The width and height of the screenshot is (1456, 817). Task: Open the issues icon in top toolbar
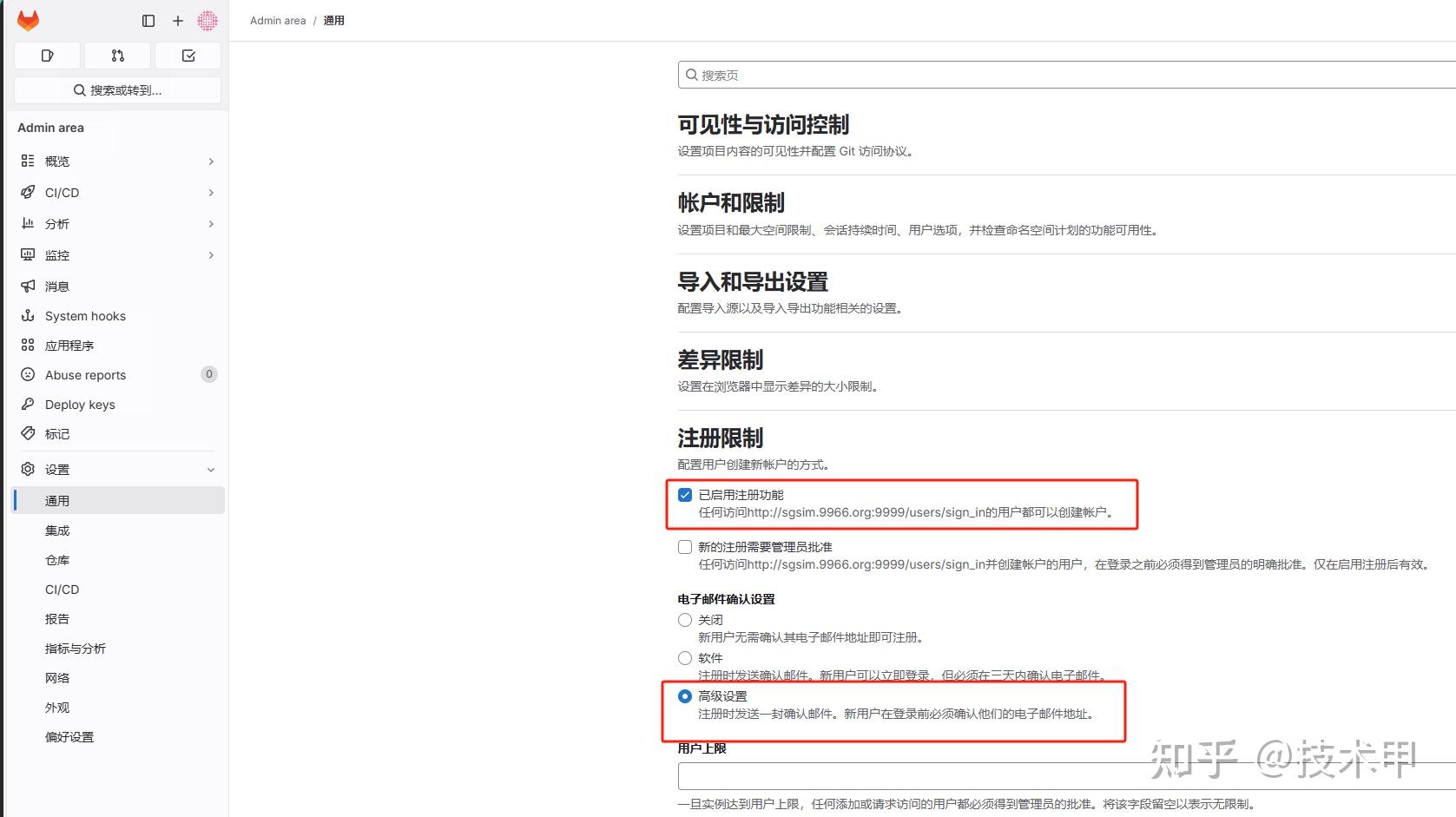pyautogui.click(x=47, y=55)
